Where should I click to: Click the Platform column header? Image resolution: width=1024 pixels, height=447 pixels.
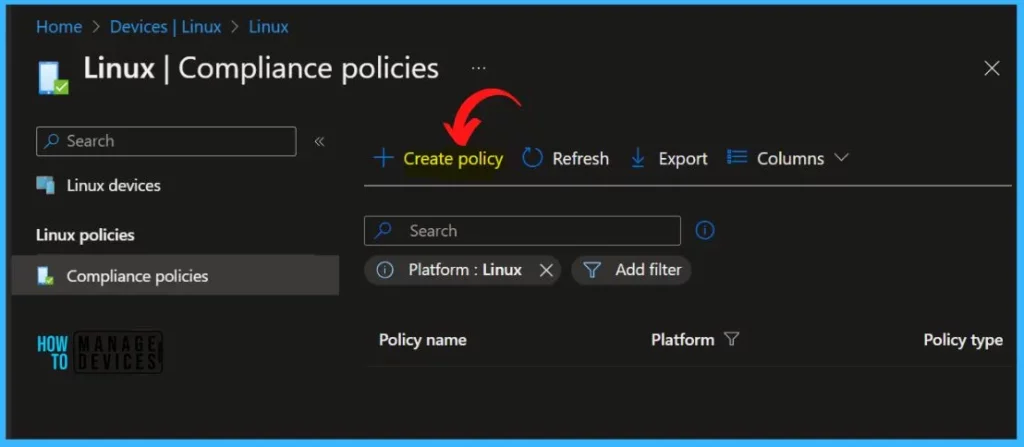coord(682,340)
